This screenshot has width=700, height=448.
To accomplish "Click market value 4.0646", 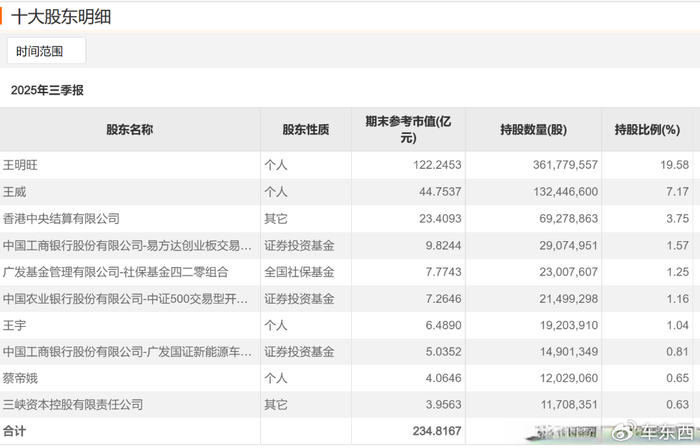I will pyautogui.click(x=443, y=378).
